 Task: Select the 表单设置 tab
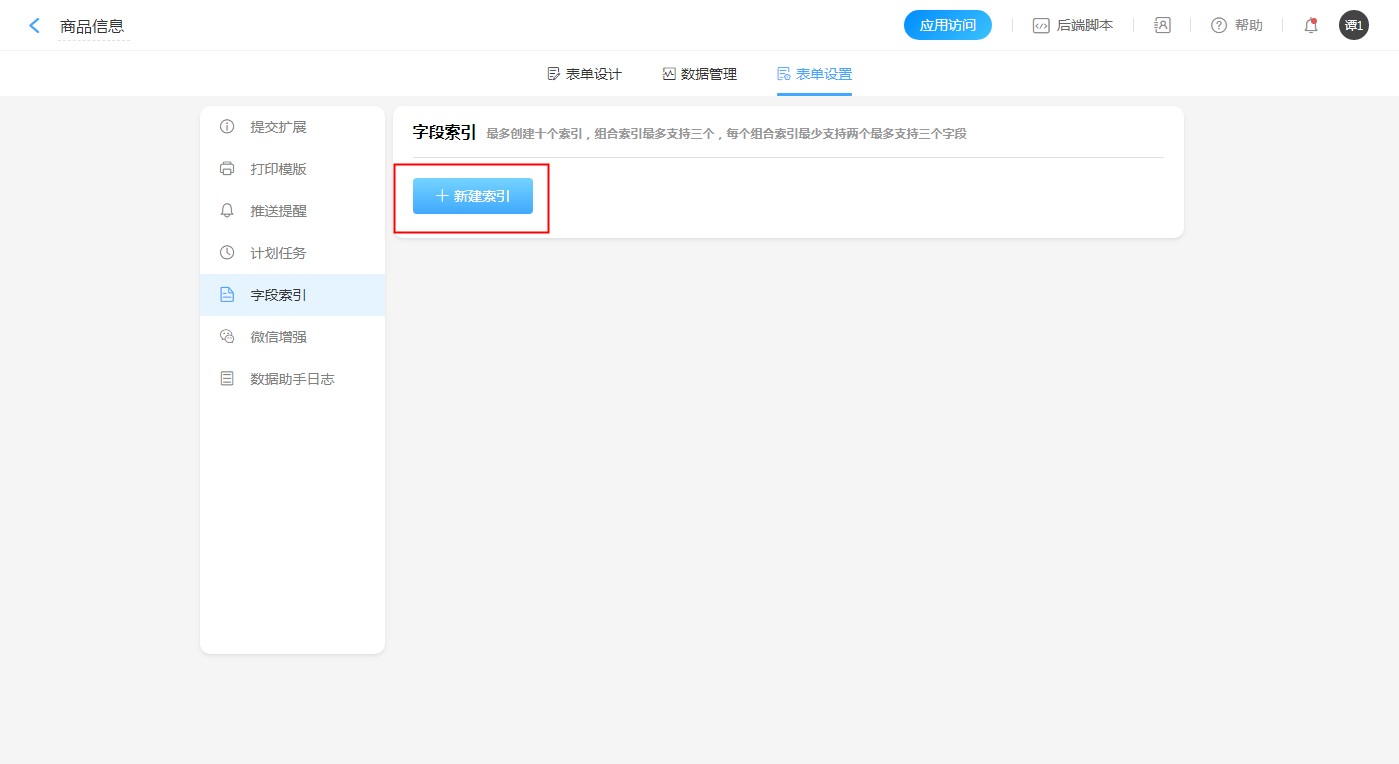814,74
